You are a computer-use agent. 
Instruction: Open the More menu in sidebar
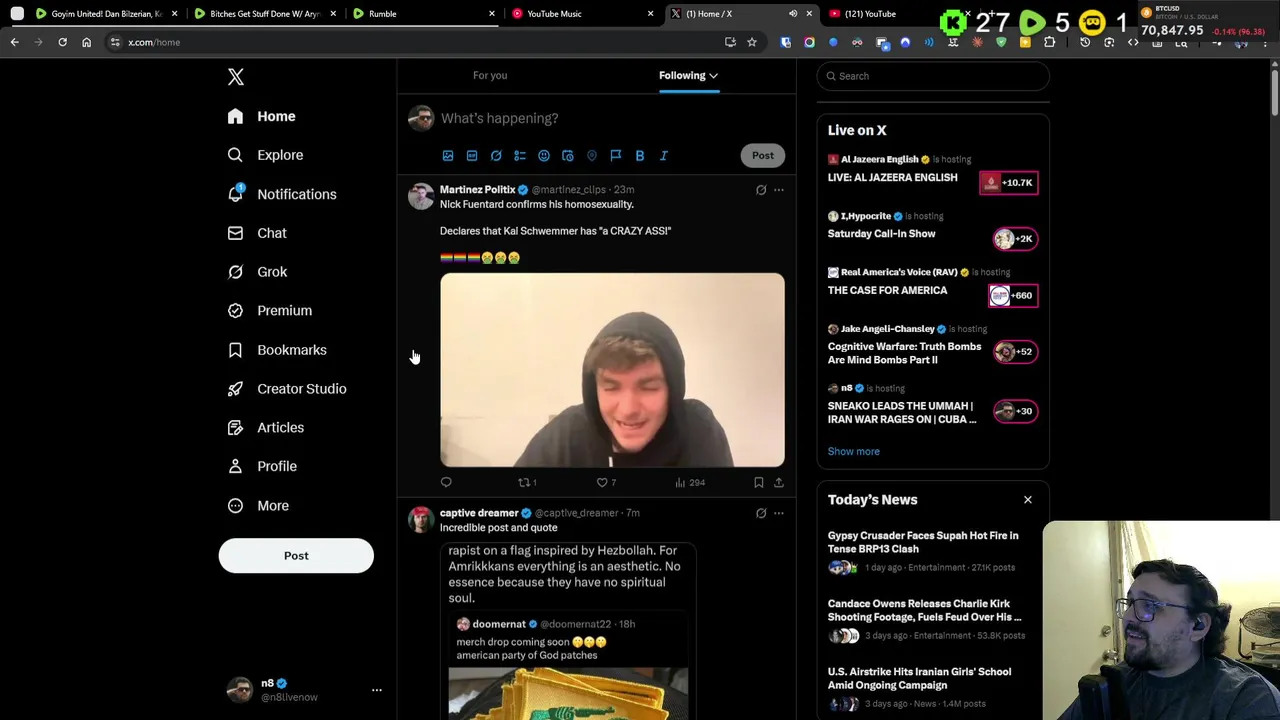point(258,506)
